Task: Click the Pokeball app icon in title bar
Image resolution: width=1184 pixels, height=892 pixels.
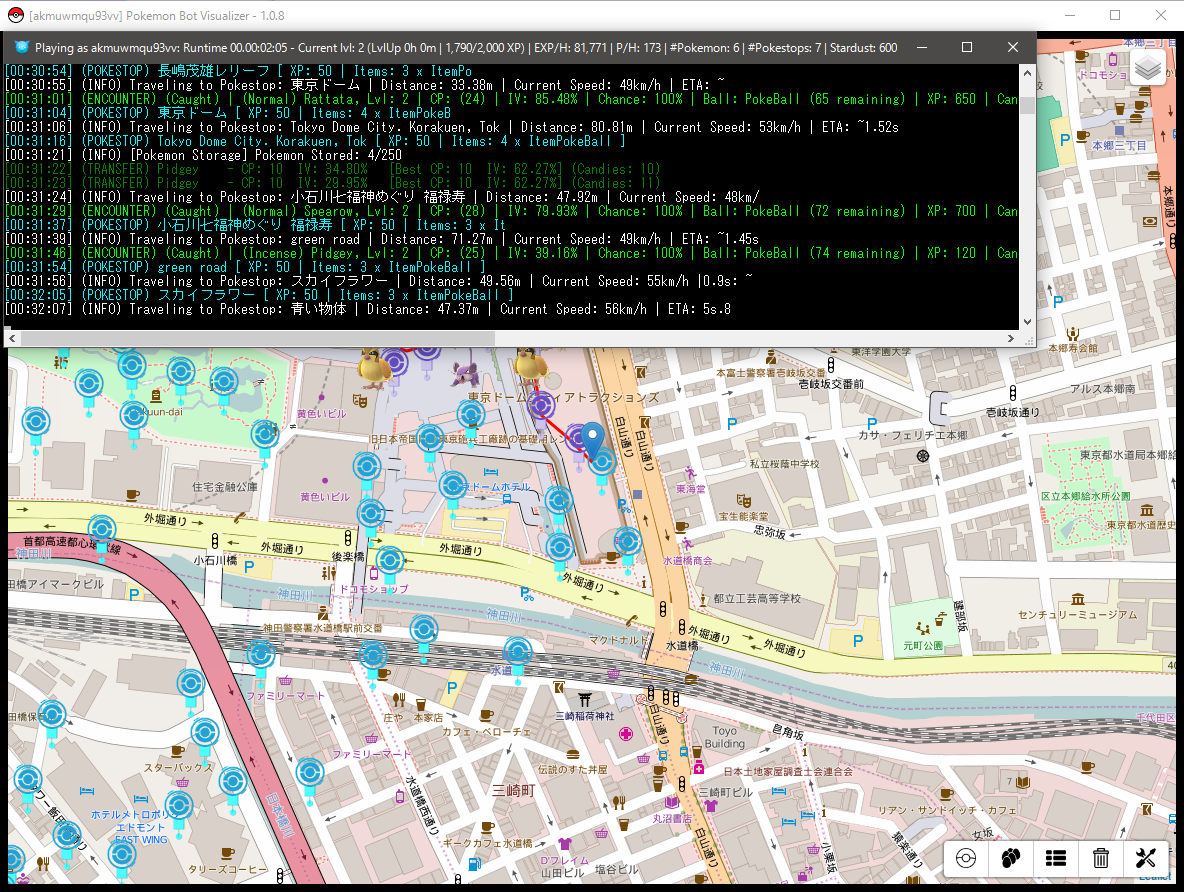Action: pyautogui.click(x=16, y=15)
